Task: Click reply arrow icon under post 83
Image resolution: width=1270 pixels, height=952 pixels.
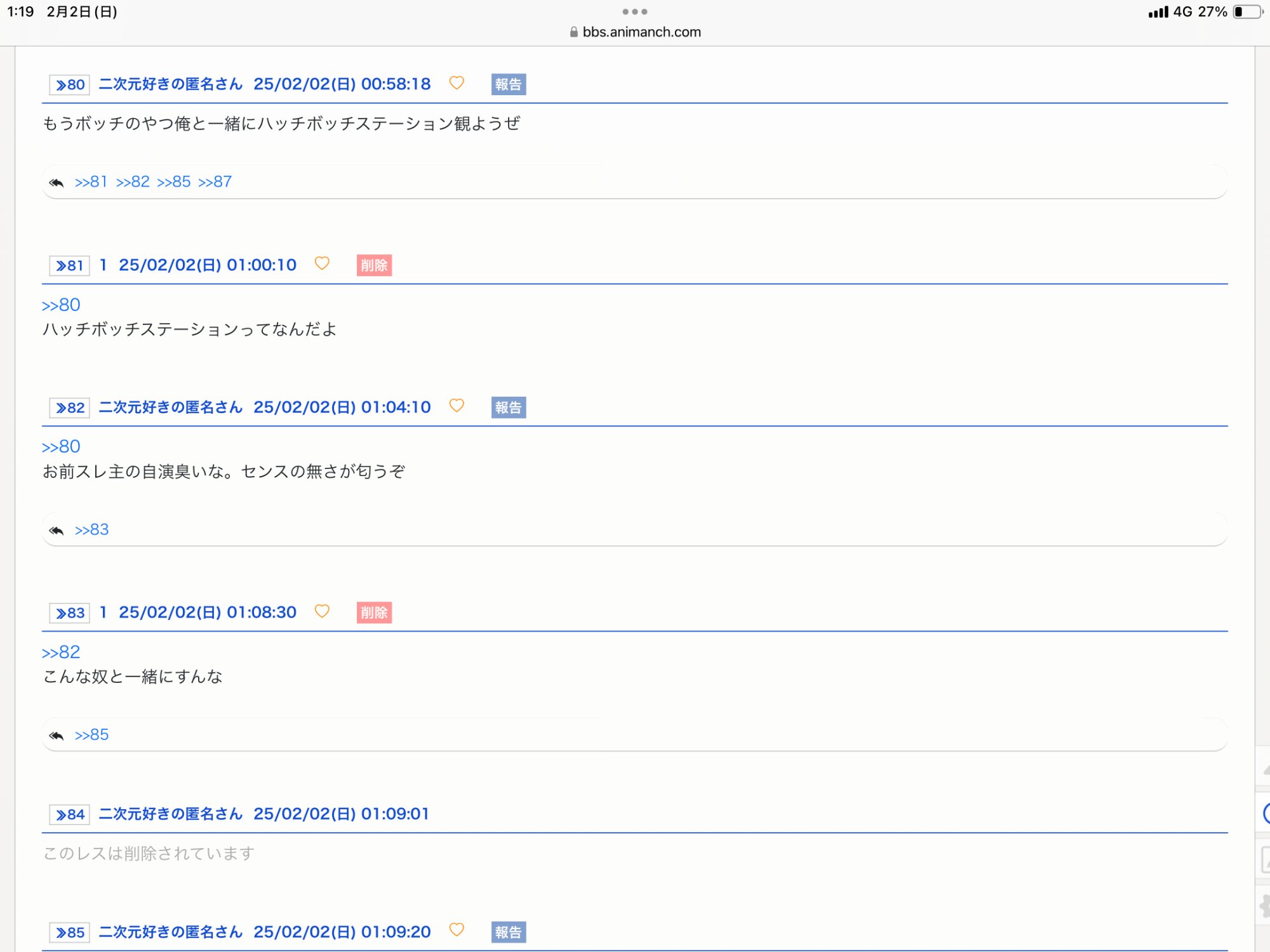Action: click(57, 735)
